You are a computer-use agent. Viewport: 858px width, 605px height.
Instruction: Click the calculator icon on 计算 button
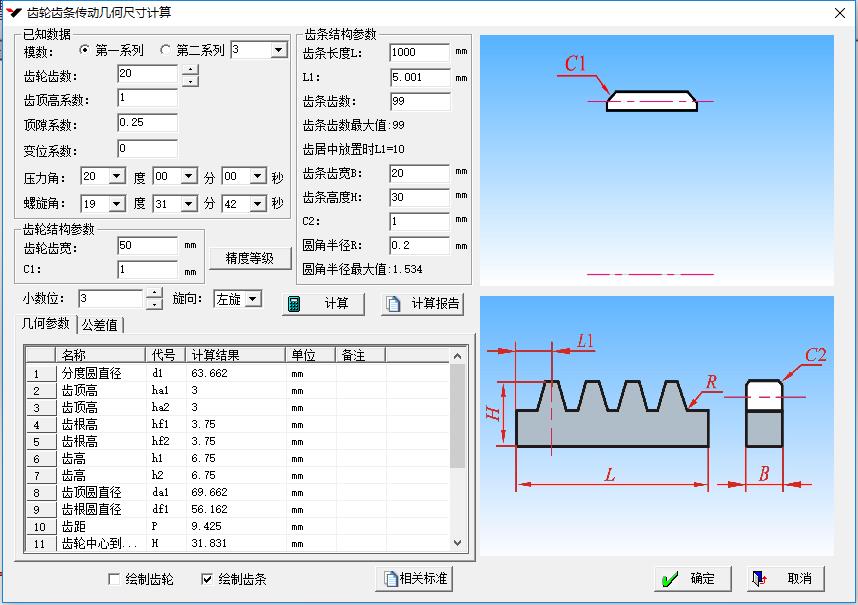point(294,304)
